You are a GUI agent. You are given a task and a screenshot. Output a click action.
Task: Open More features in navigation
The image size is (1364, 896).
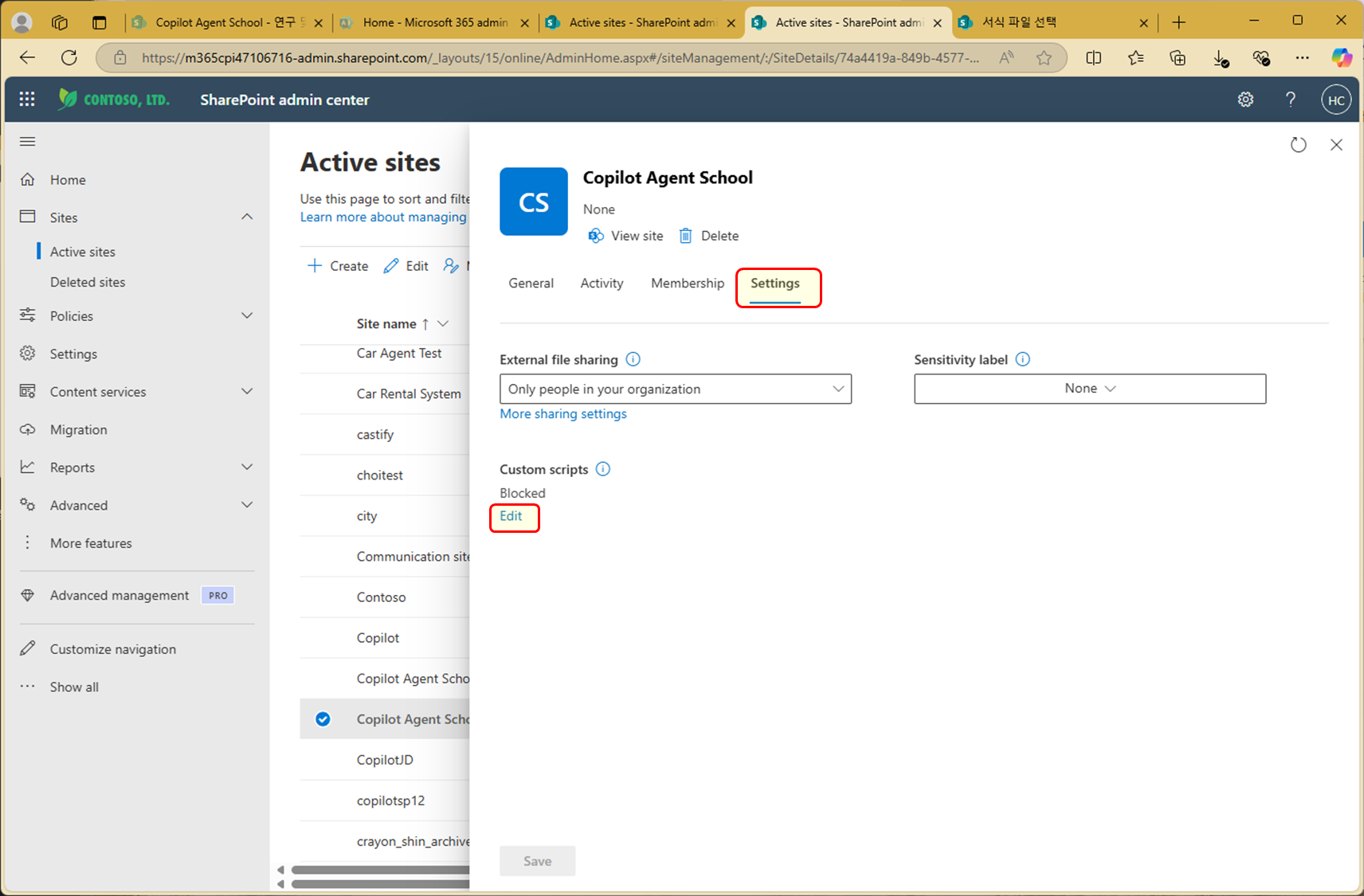pos(91,543)
